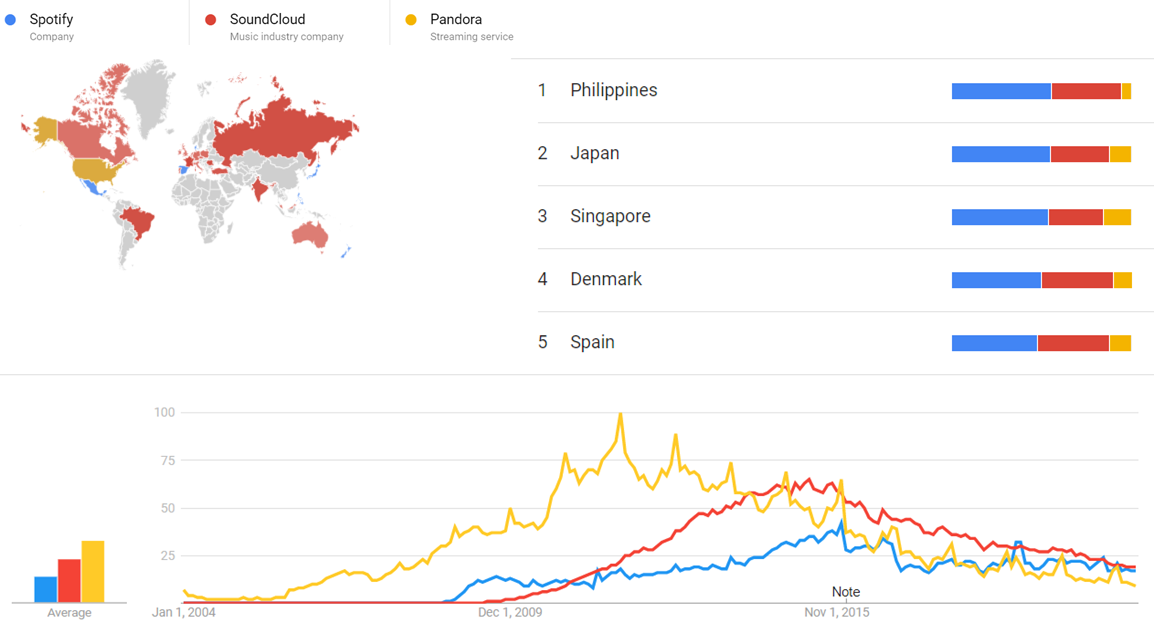Screen dimensions: 1158x642
Task: Open the Singapore region entry
Action: (610, 216)
